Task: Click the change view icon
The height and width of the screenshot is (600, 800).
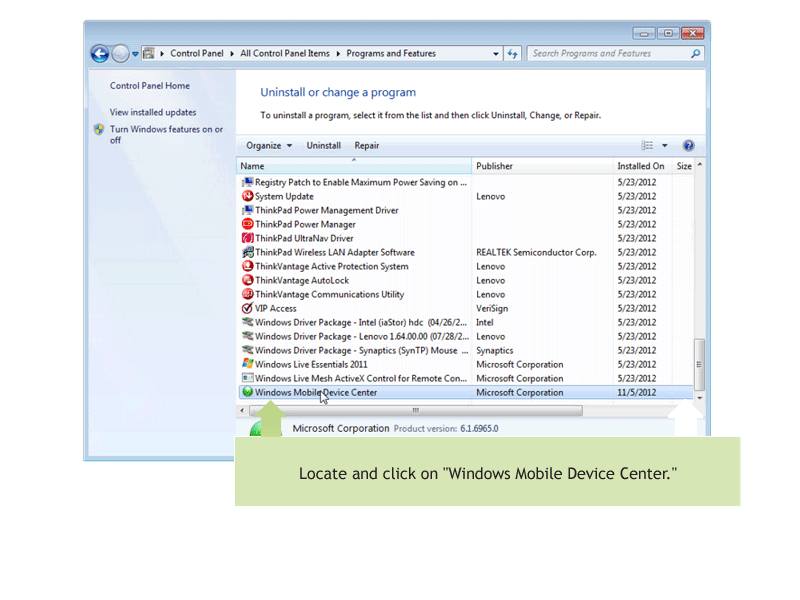Action: 647,145
